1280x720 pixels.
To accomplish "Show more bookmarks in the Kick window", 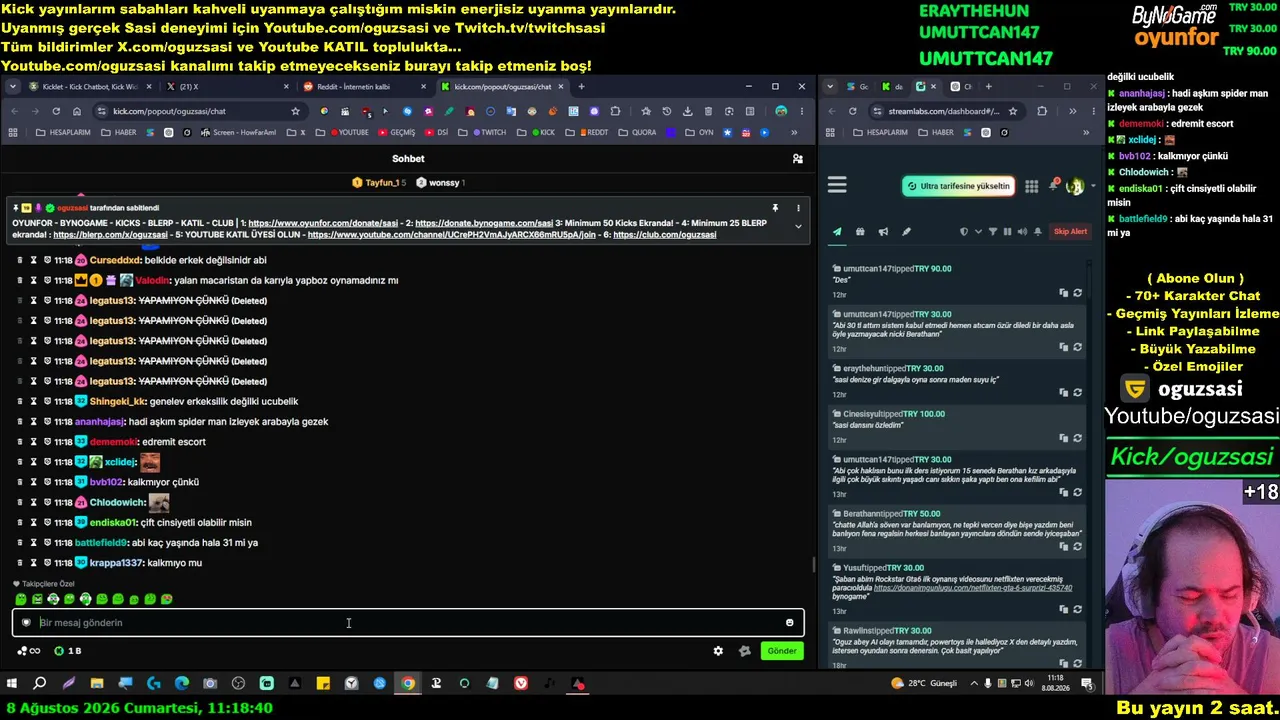I will [x=793, y=132].
